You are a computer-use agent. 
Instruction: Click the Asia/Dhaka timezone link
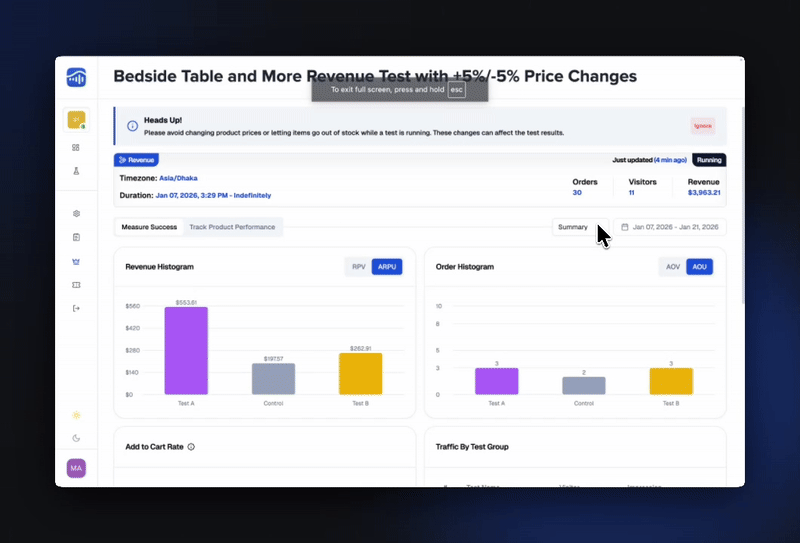tap(181, 178)
